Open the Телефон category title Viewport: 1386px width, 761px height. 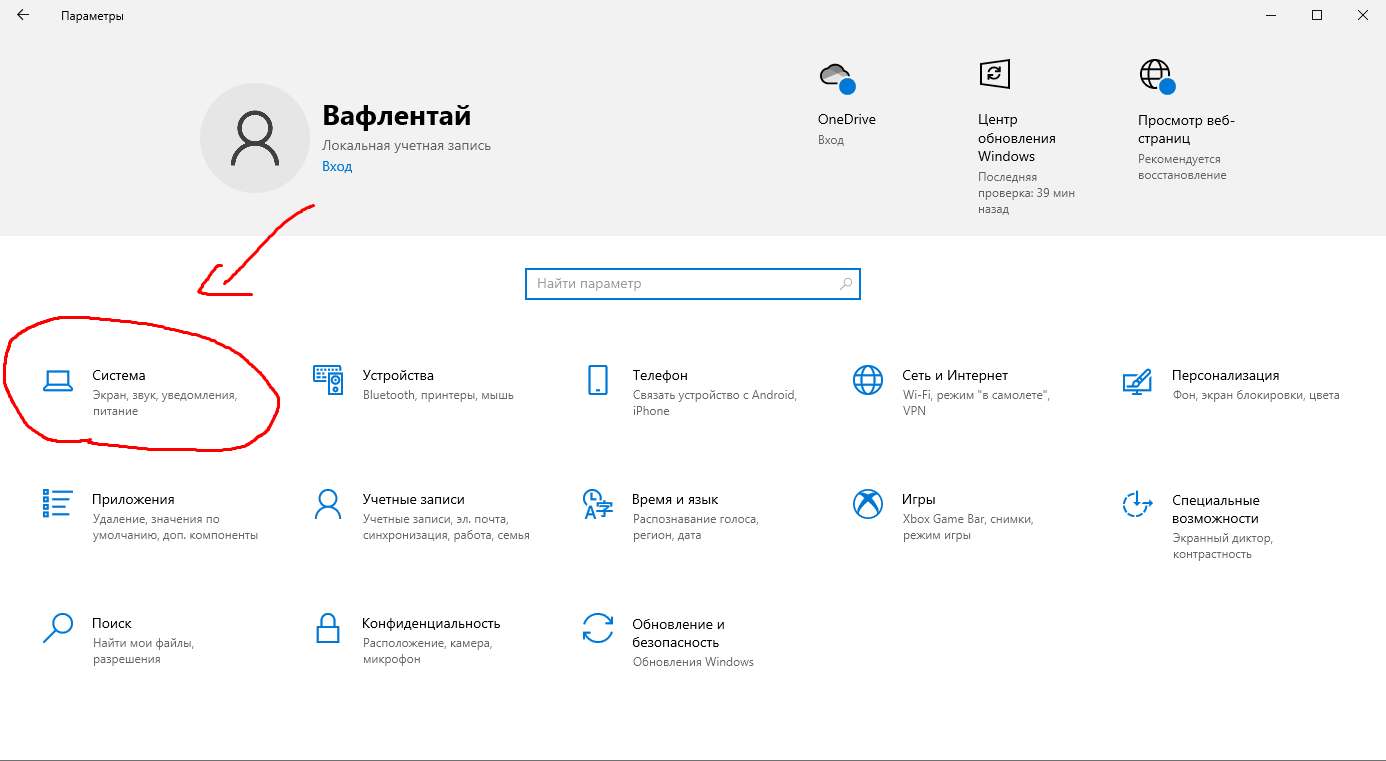(x=660, y=375)
